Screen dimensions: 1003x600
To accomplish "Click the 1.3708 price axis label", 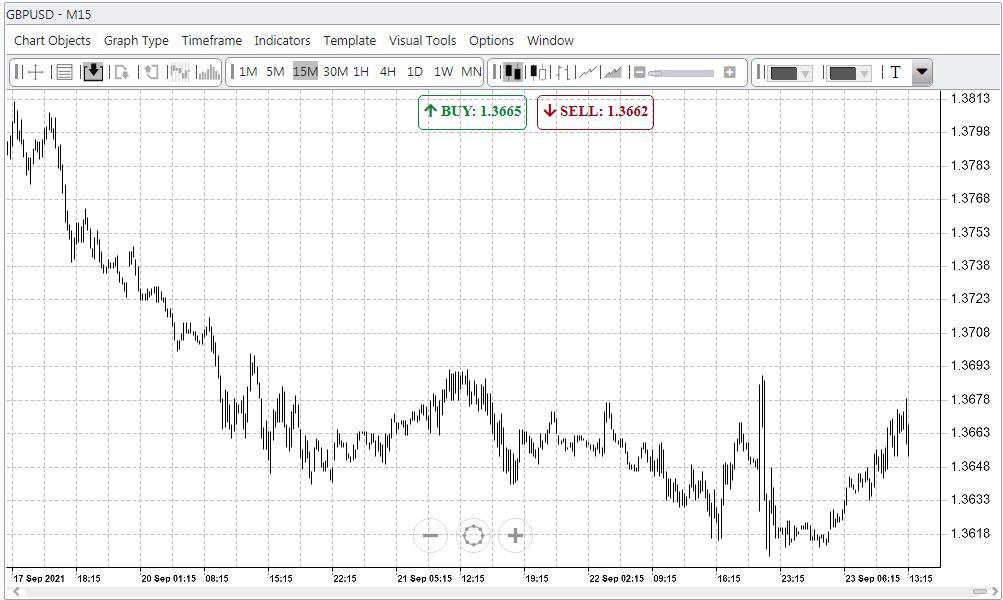I will tap(970, 332).
